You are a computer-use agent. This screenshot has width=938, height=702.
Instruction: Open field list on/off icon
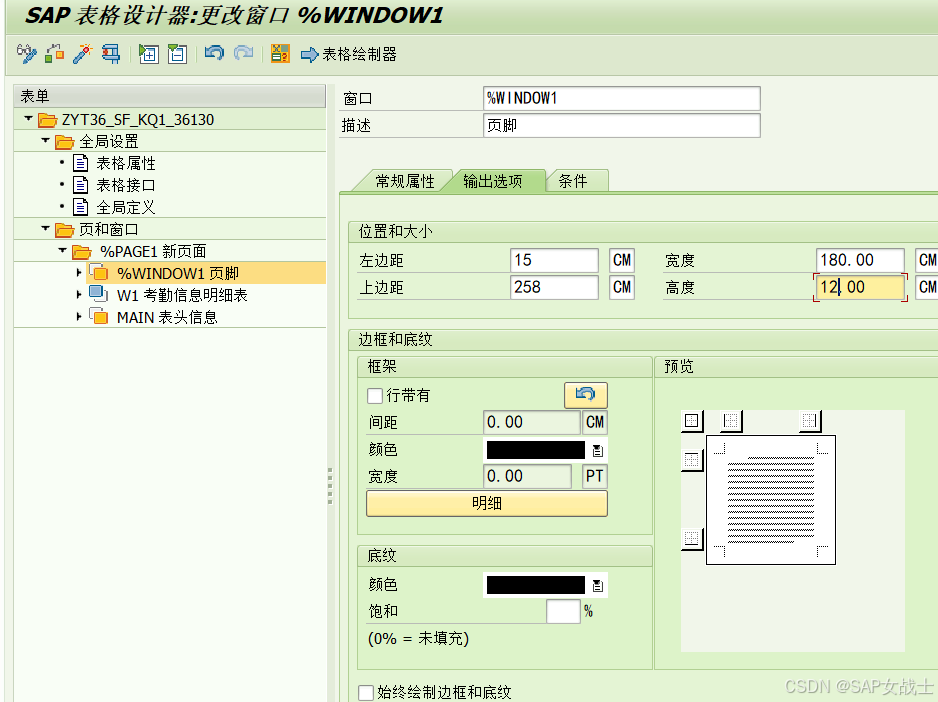tap(280, 54)
